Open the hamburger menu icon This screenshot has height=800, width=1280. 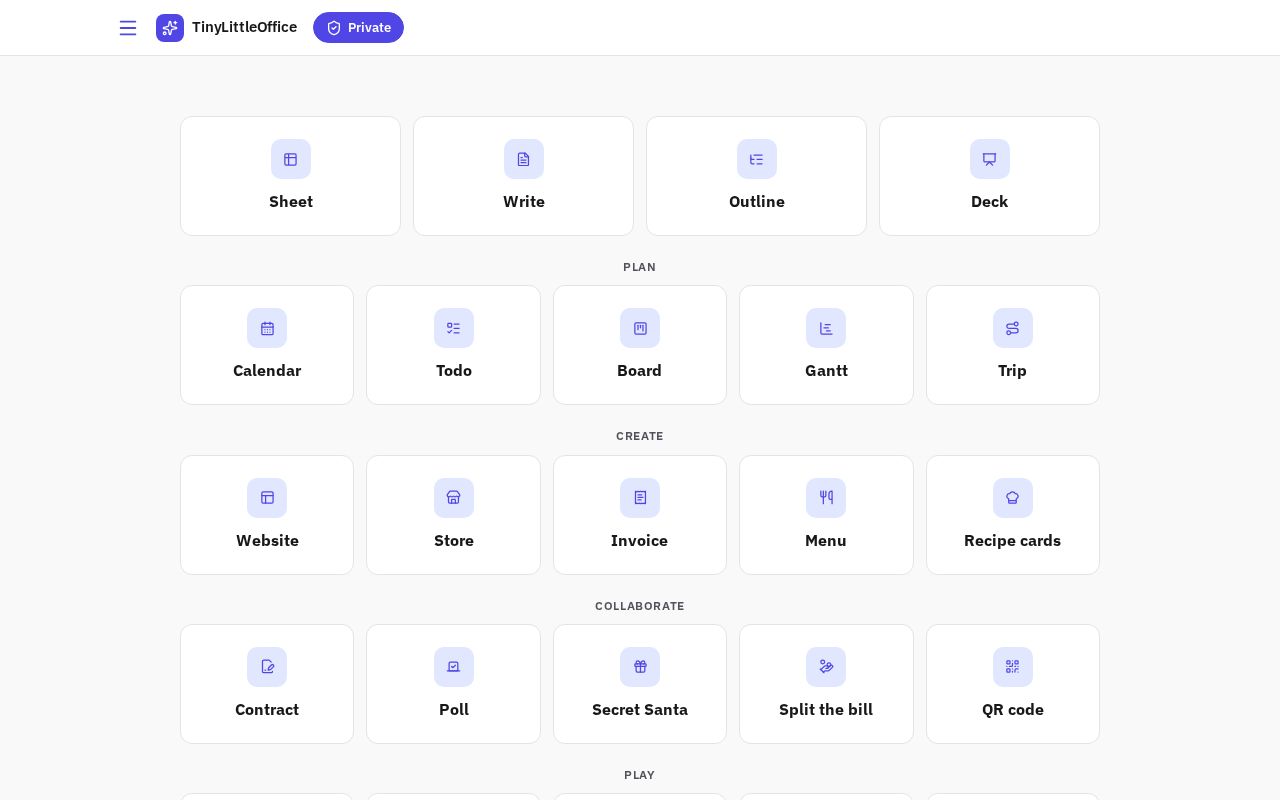tap(128, 28)
